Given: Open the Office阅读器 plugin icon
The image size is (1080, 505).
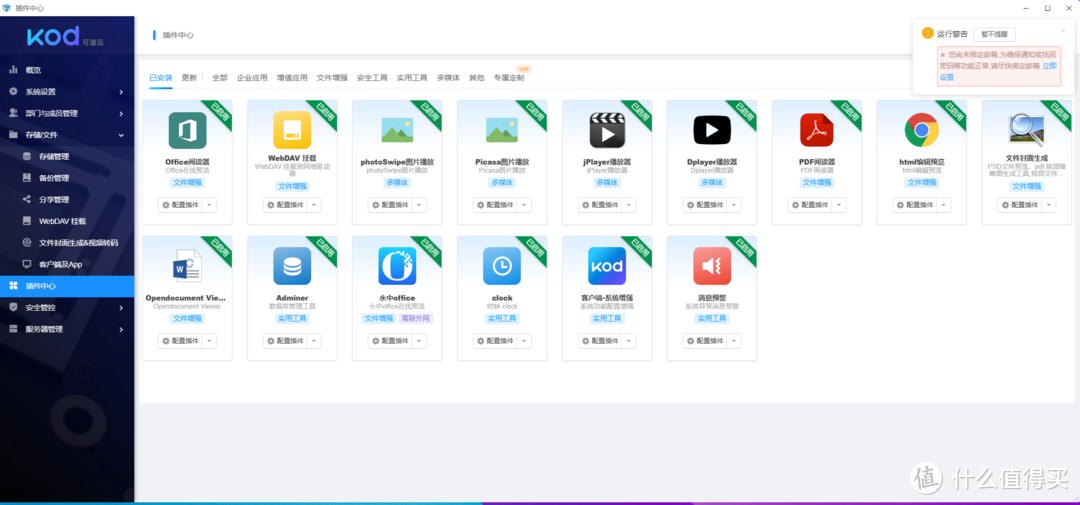Looking at the screenshot, I should 187,130.
